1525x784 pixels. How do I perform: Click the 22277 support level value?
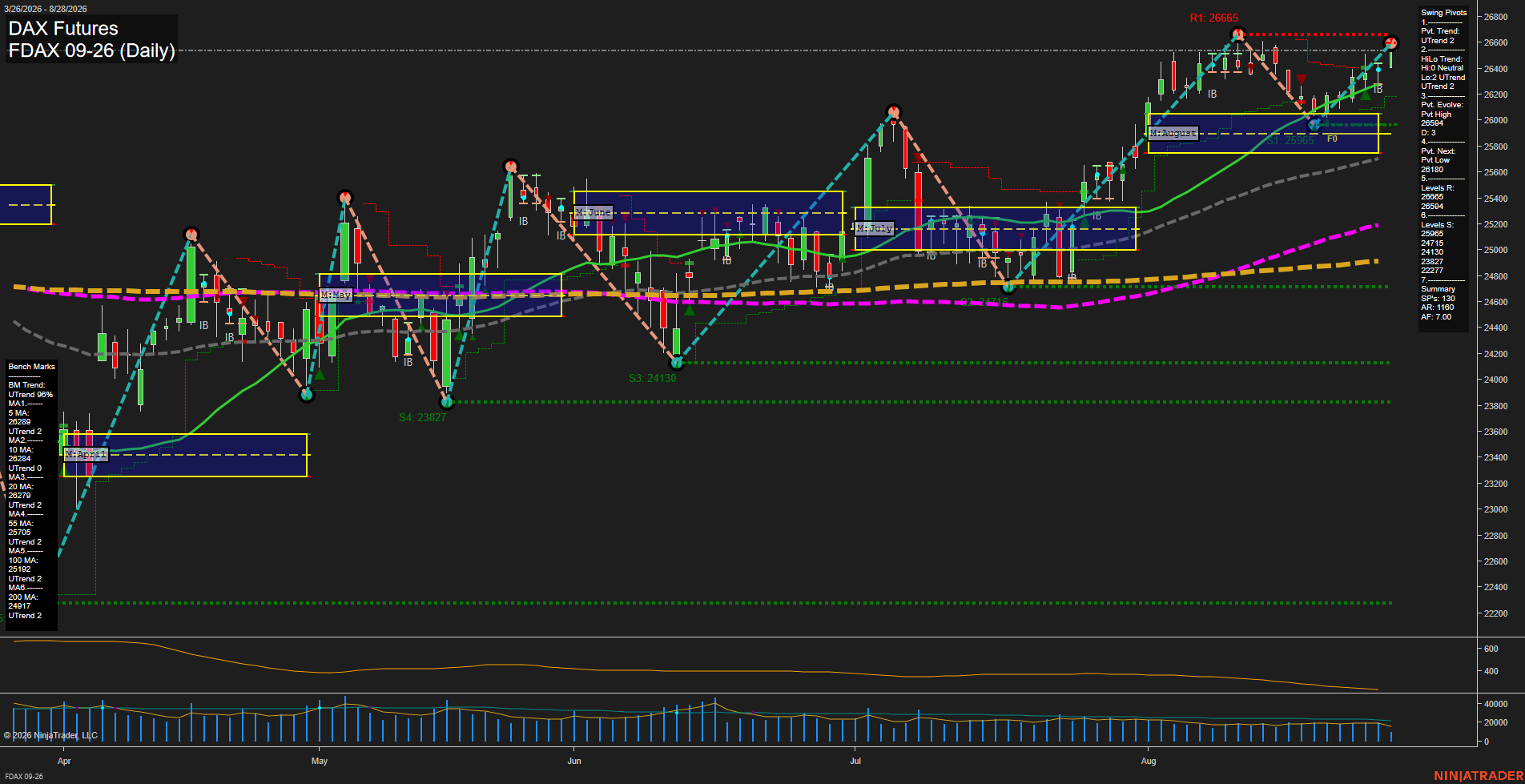[x=1432, y=271]
